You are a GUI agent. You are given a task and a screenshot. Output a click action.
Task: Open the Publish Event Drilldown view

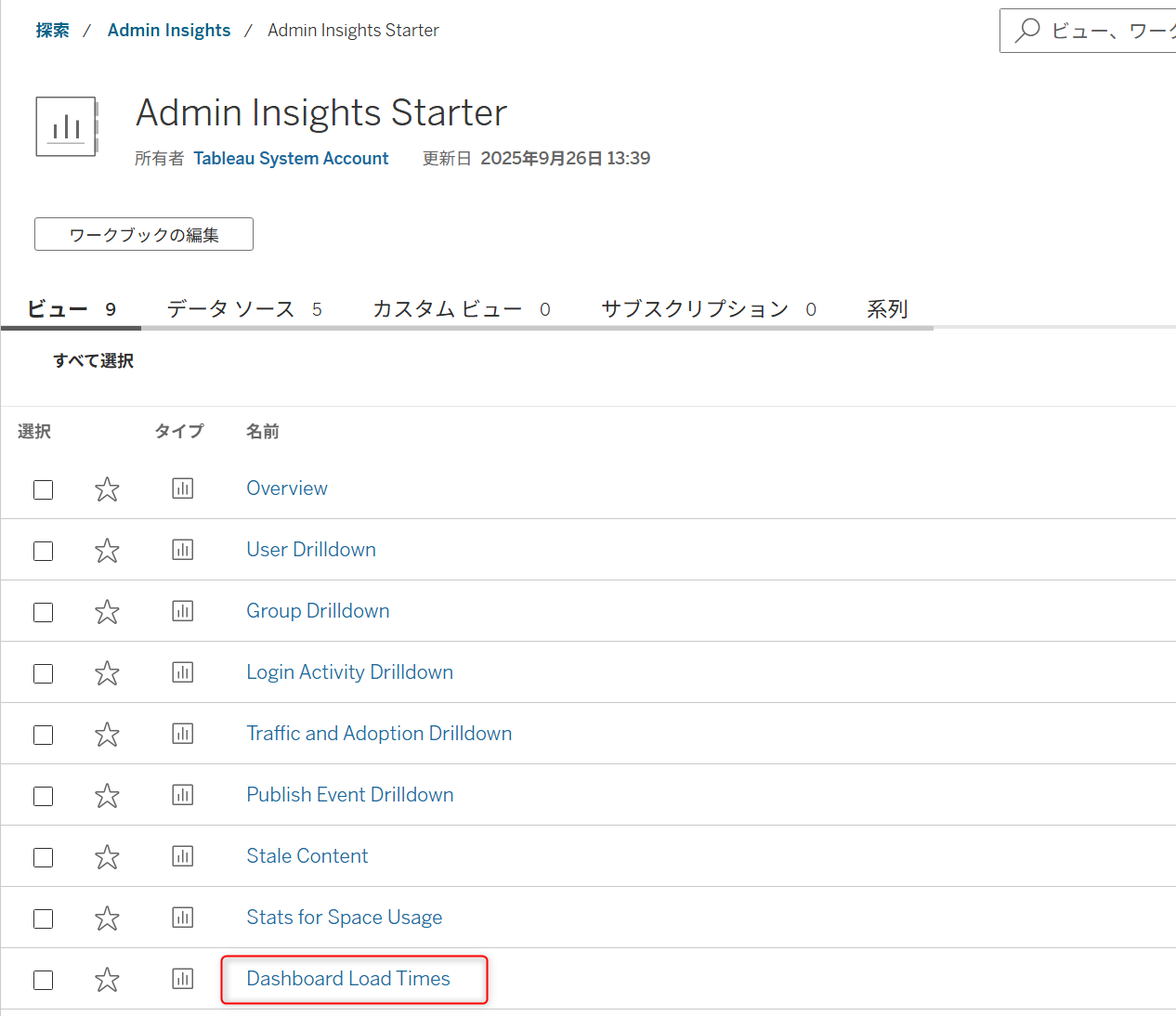[350, 795]
